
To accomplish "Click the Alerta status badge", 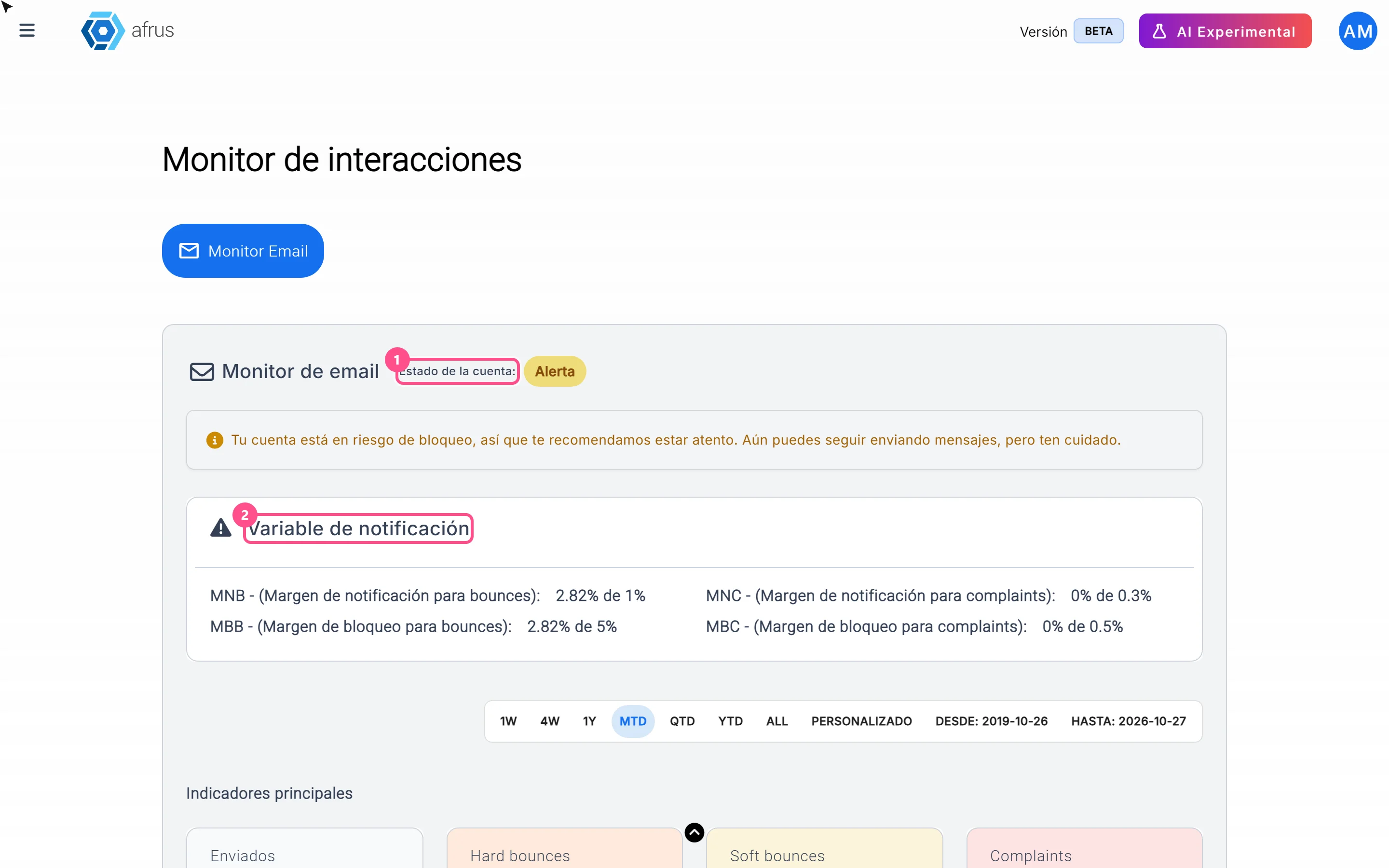I will tap(555, 371).
